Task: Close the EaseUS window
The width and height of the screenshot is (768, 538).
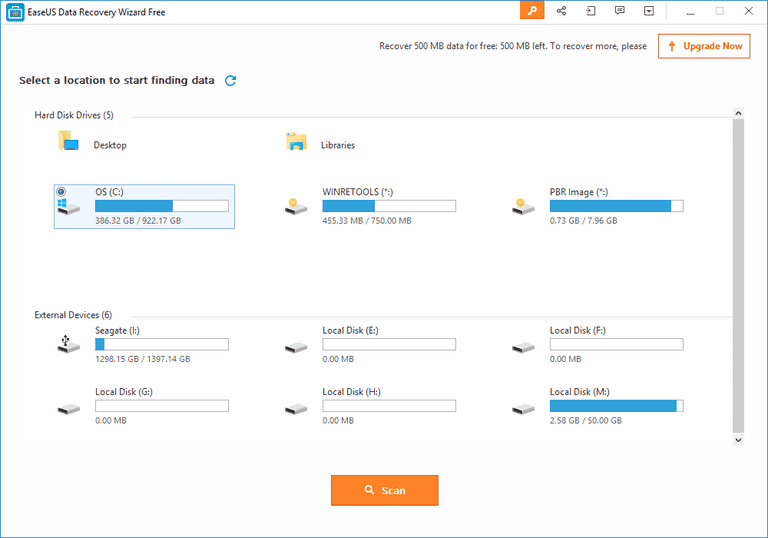Action: [748, 11]
